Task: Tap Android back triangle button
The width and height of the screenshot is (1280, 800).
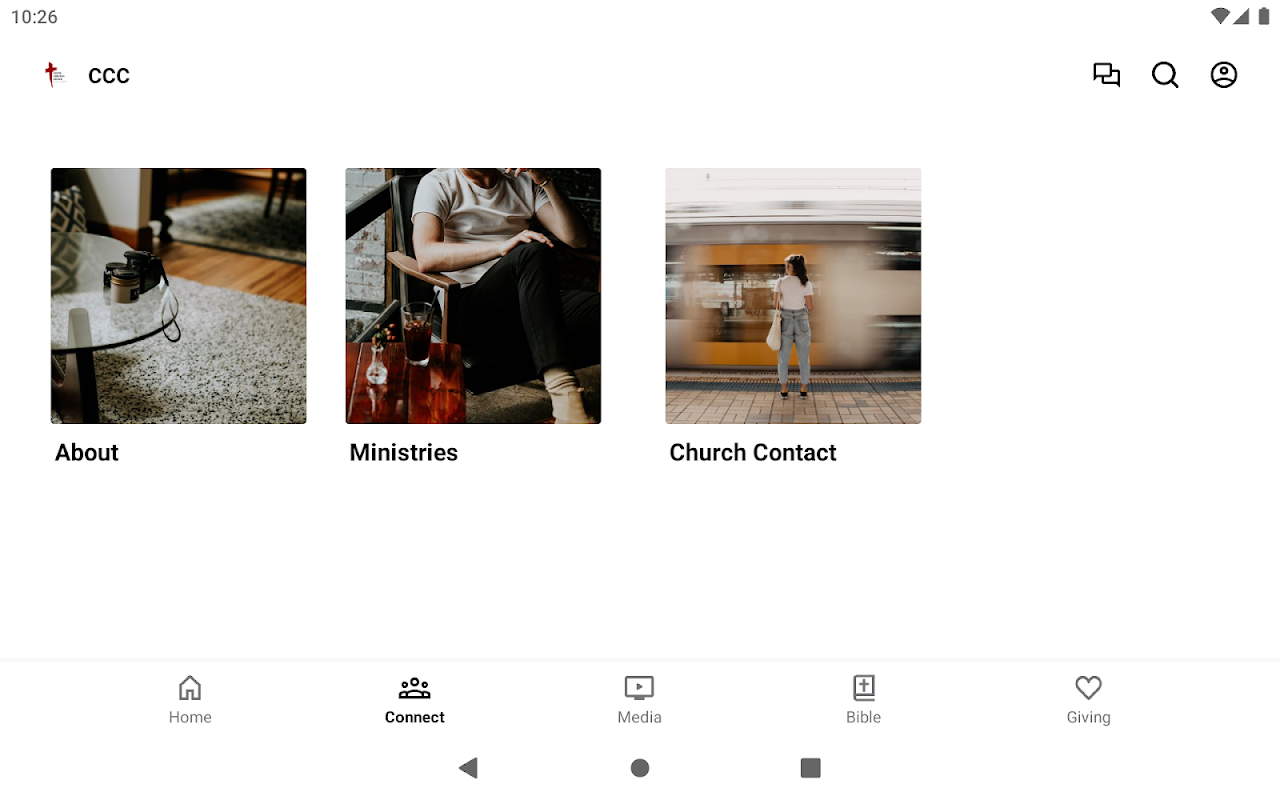Action: point(468,768)
